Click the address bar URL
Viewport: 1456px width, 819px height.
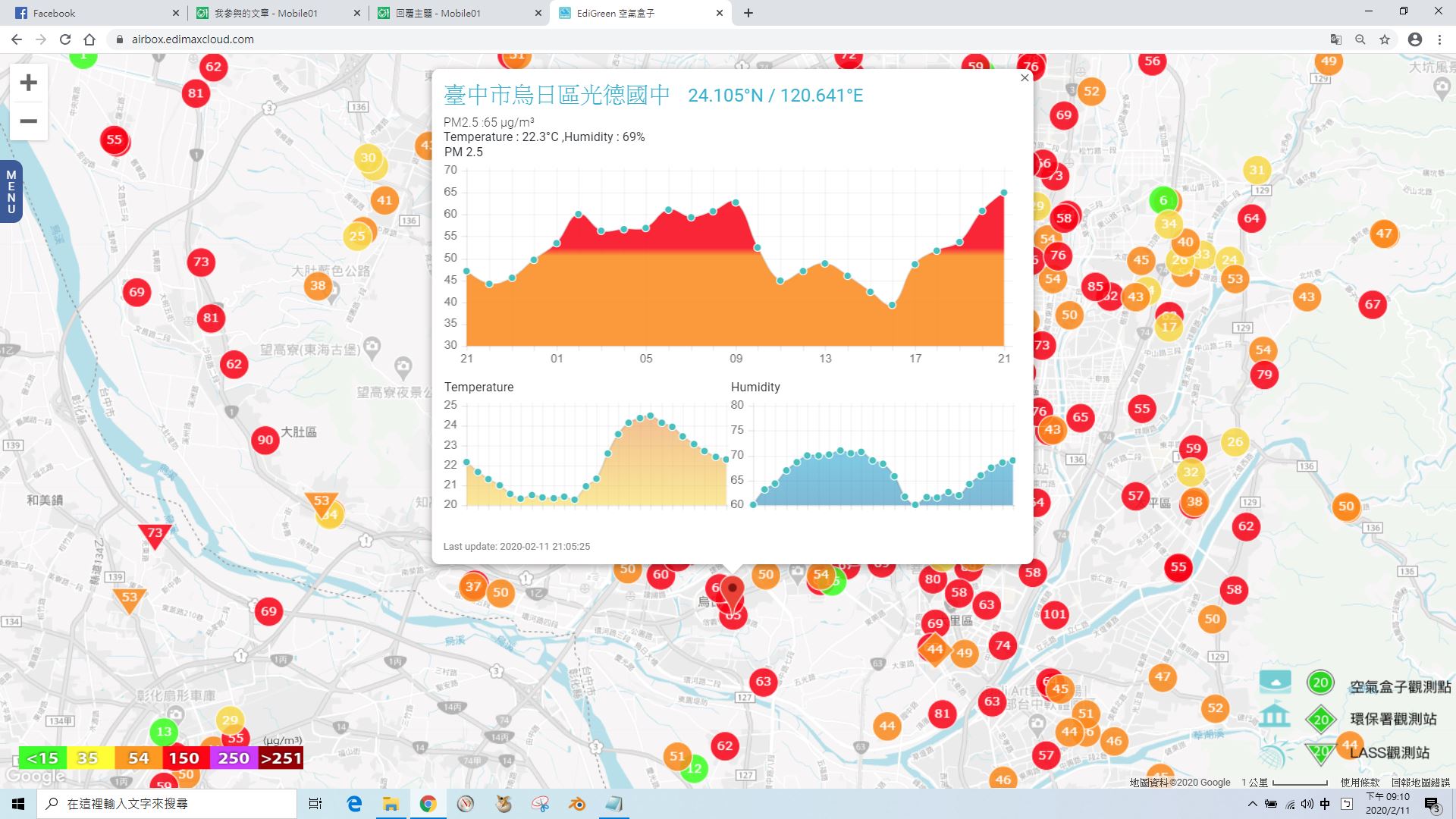click(x=193, y=39)
